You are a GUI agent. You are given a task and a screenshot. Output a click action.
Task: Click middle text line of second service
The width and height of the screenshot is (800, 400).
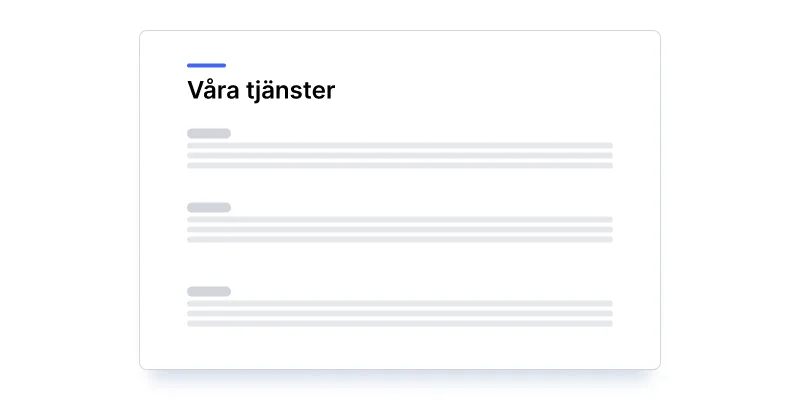pos(400,230)
